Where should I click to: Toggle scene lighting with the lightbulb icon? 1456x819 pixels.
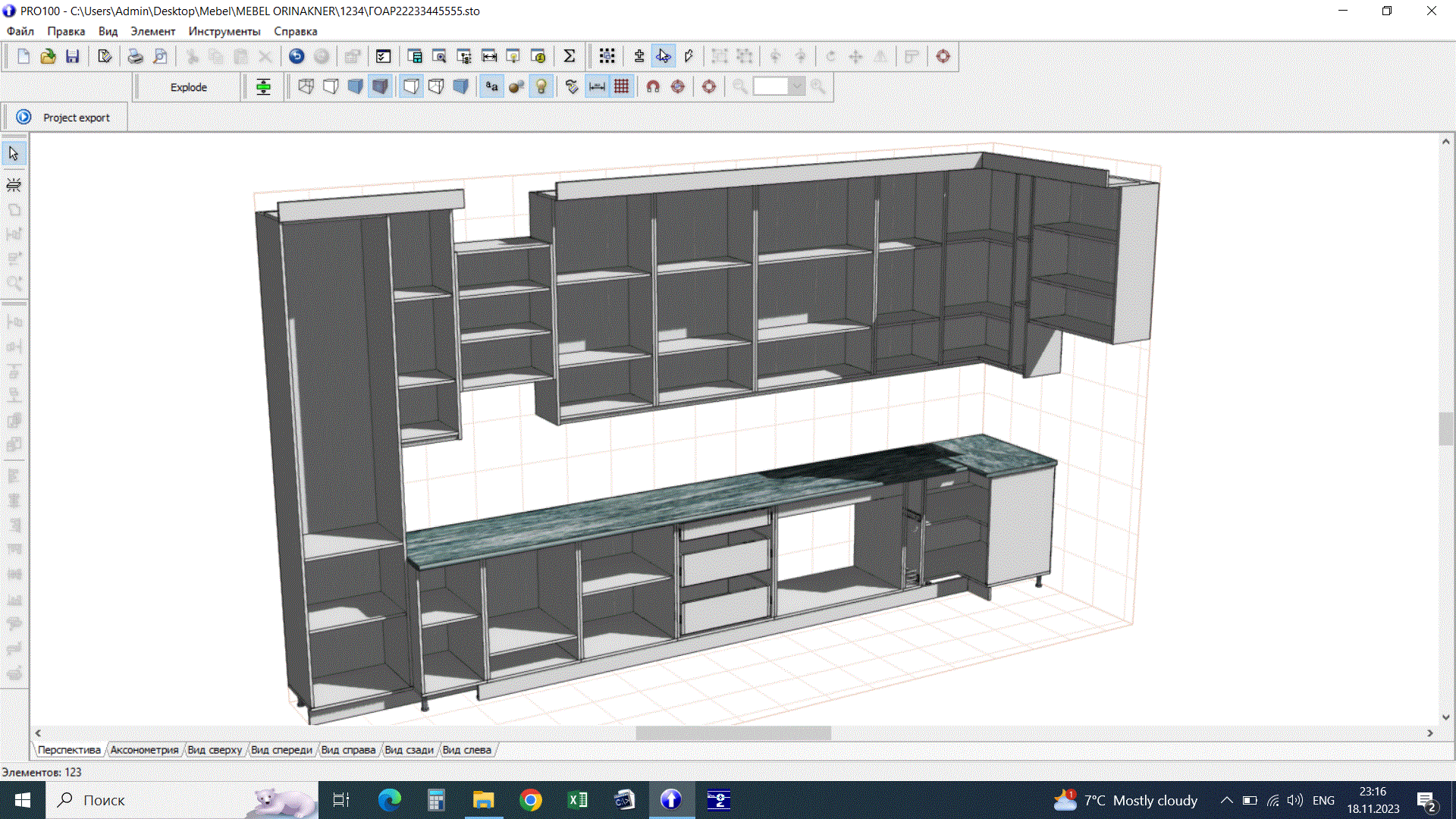point(541,86)
